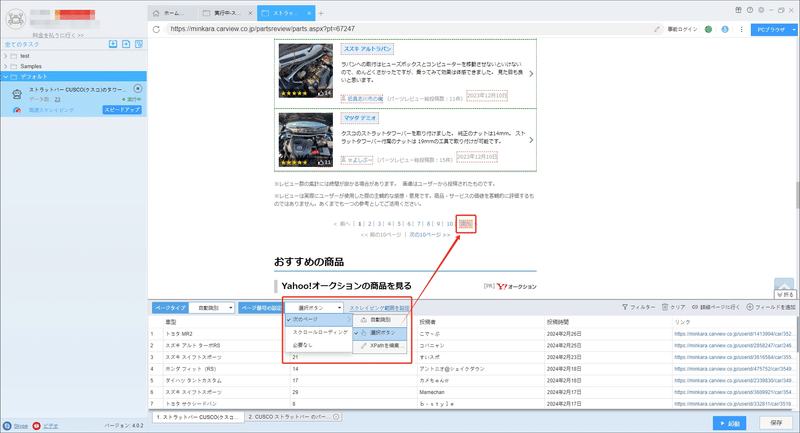Click the third task-list icon beside new task
Image resolution: width=800 pixels, height=433 pixels.
[x=139, y=44]
